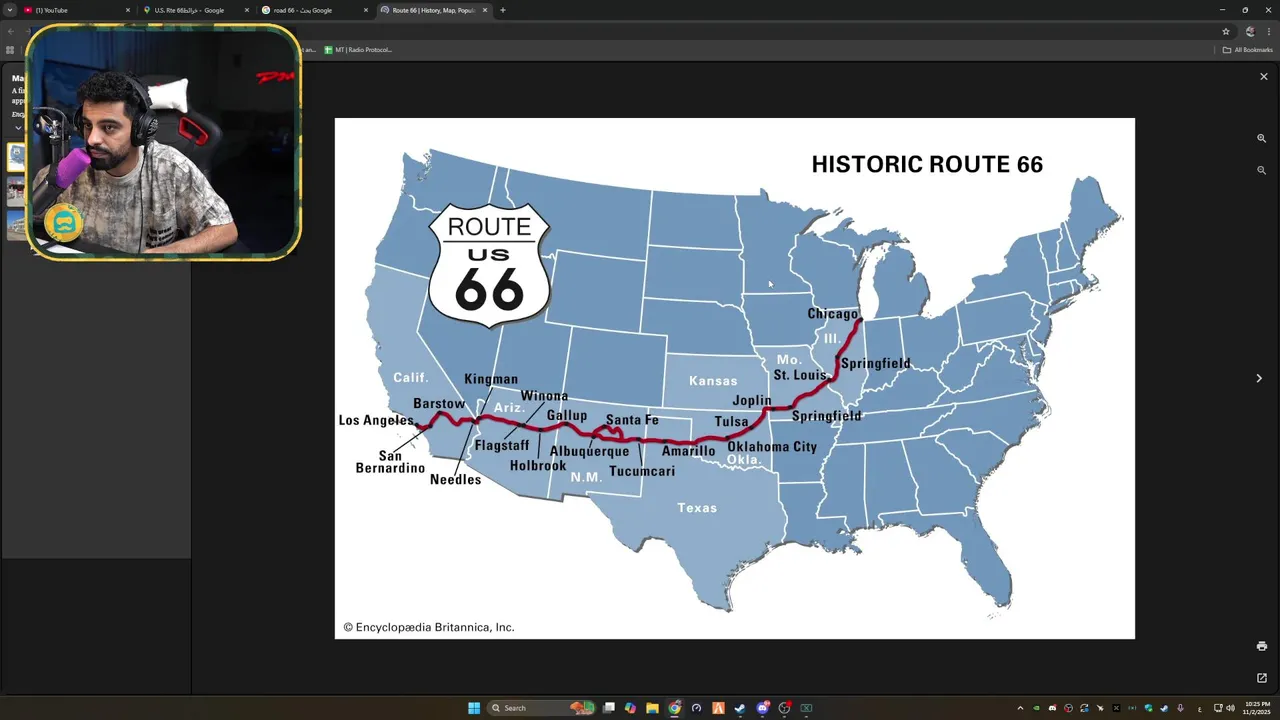Screen dimensions: 1280x720
Task: Open OBS Studio from the taskbar
Action: [x=785, y=708]
